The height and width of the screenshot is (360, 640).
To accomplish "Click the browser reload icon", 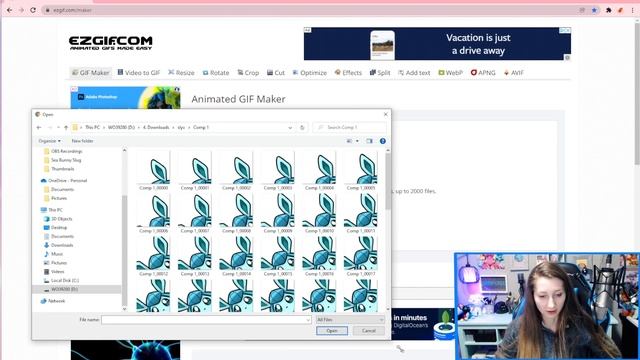I will [x=33, y=10].
